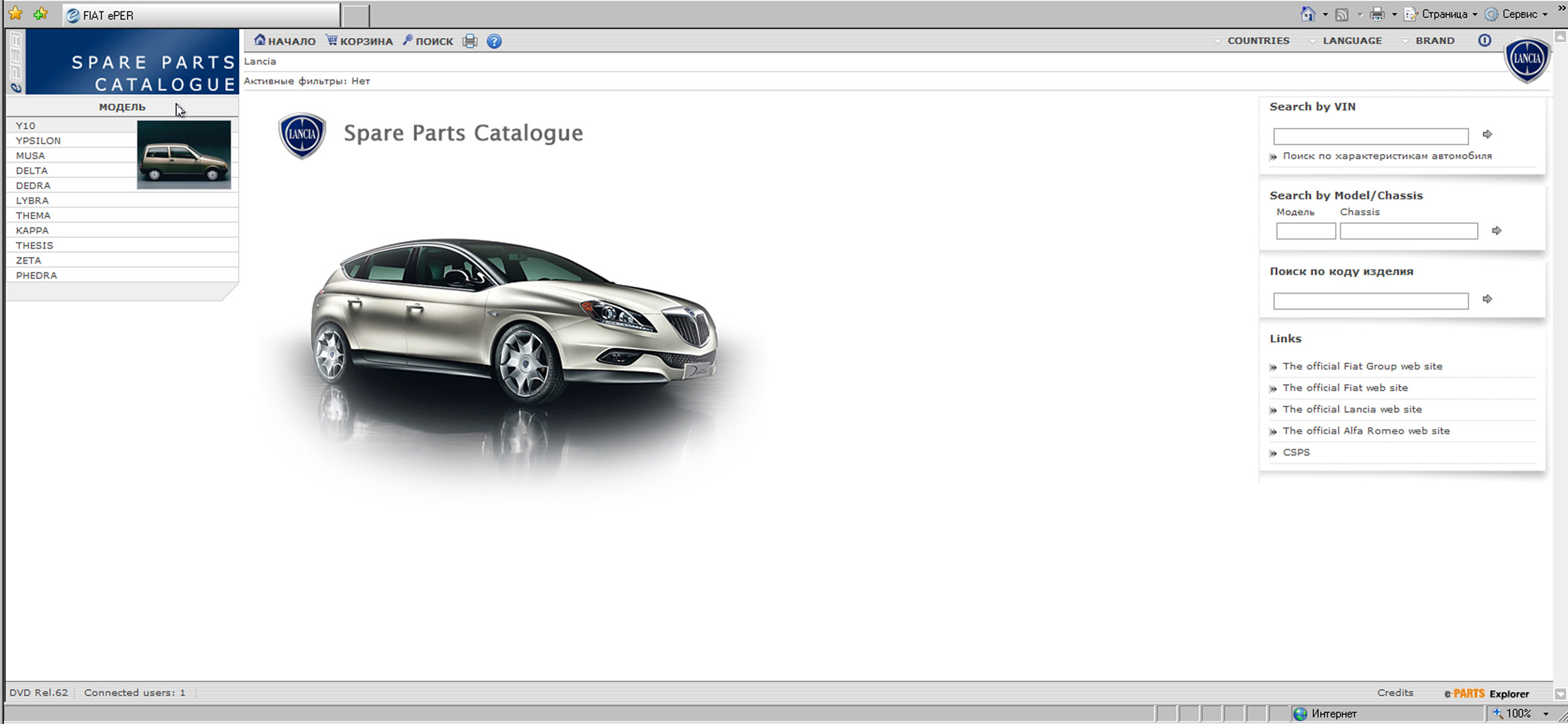This screenshot has width=1568, height=724.
Task: Click the browser home icon
Action: [1307, 14]
